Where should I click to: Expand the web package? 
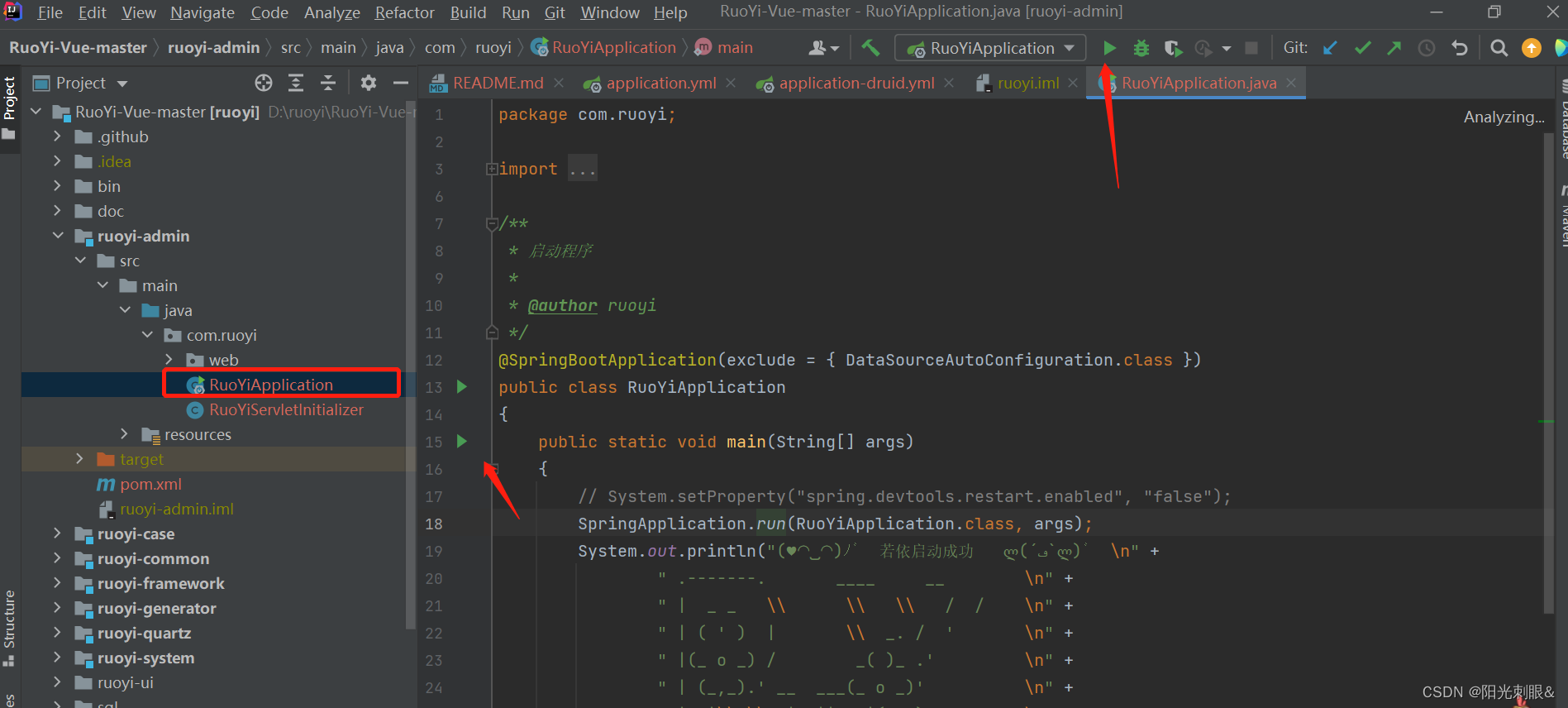tap(169, 360)
